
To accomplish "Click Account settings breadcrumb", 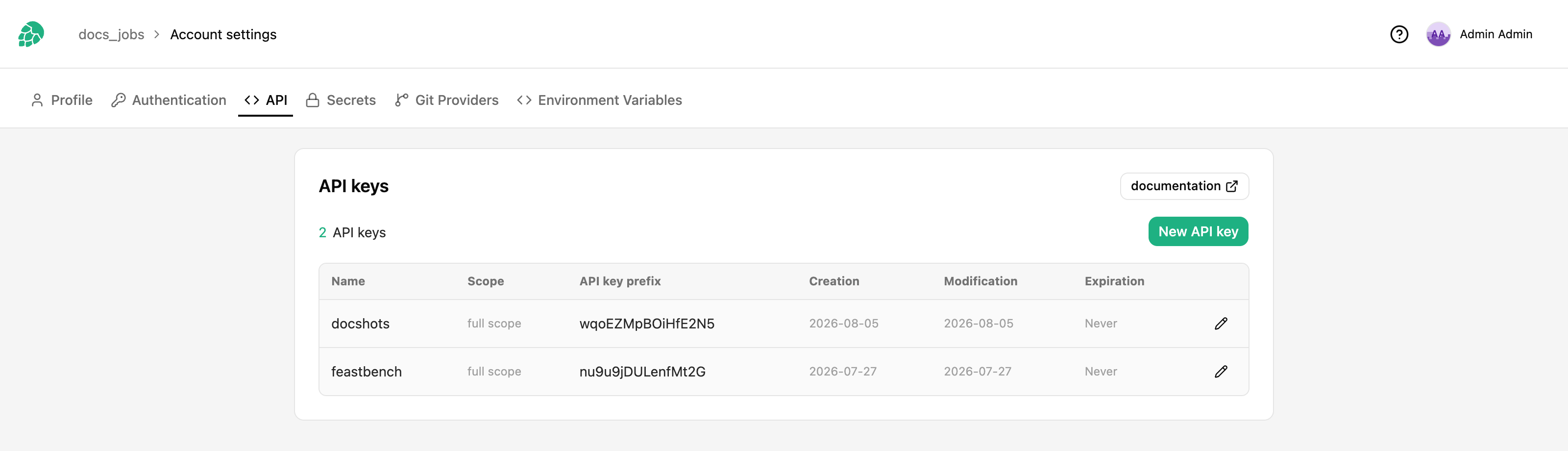I will click(x=223, y=34).
